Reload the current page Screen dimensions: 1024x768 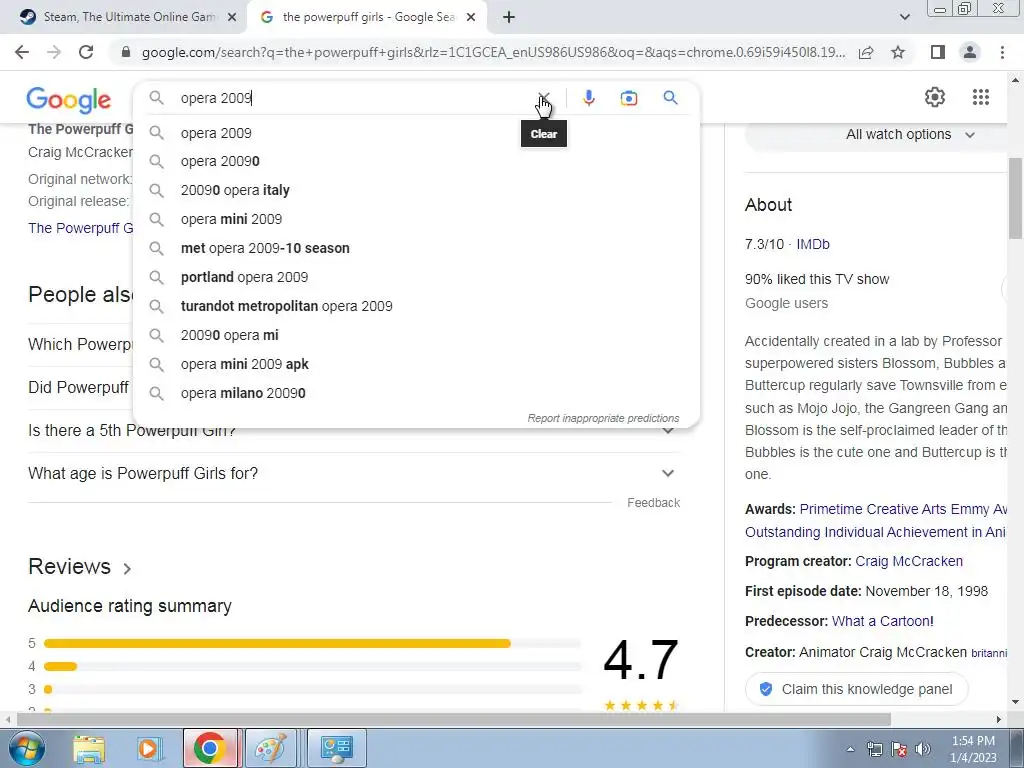[x=86, y=52]
